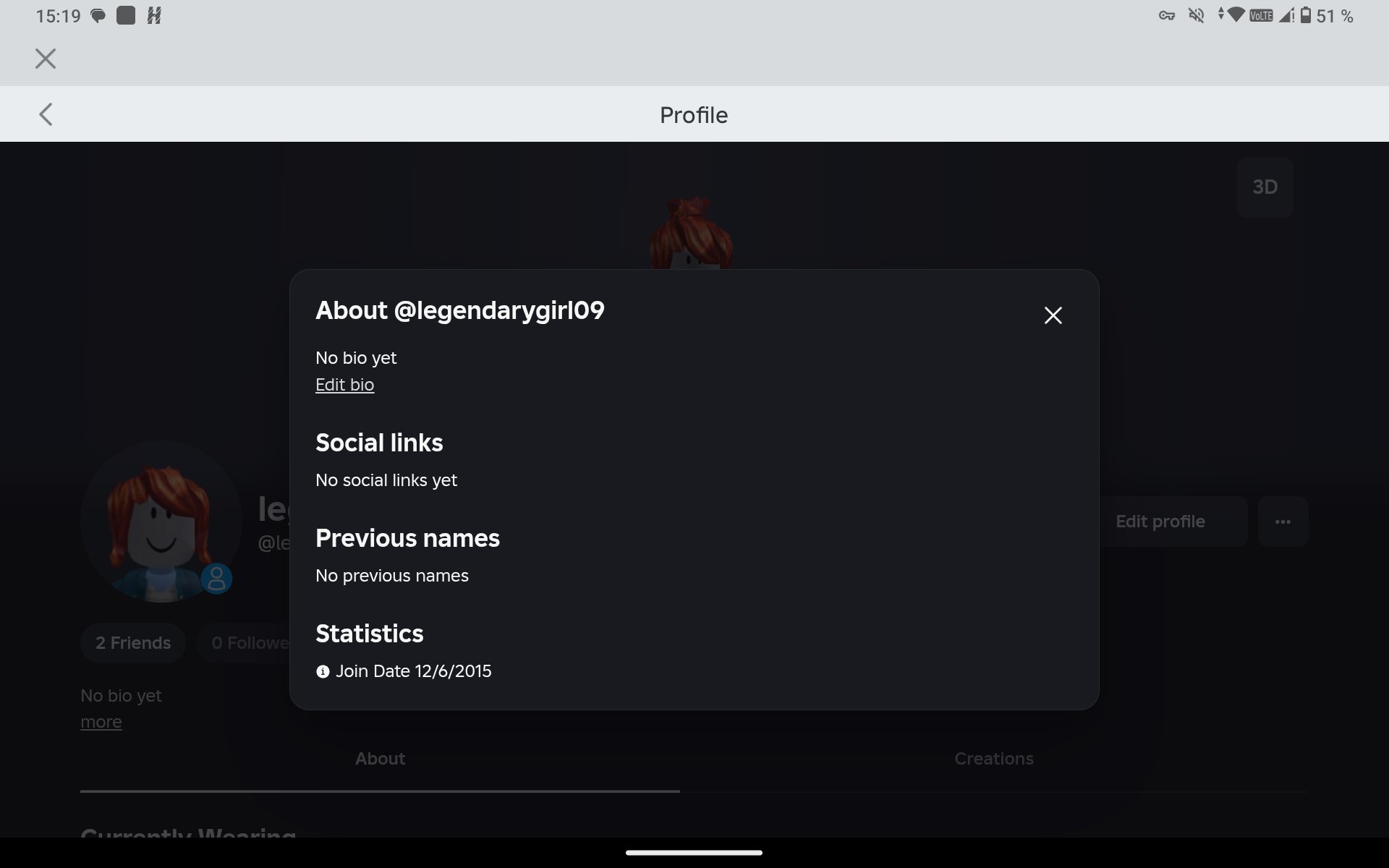This screenshot has width=1389, height=868.
Task: Open the three-dots more options menu
Action: coord(1283,522)
